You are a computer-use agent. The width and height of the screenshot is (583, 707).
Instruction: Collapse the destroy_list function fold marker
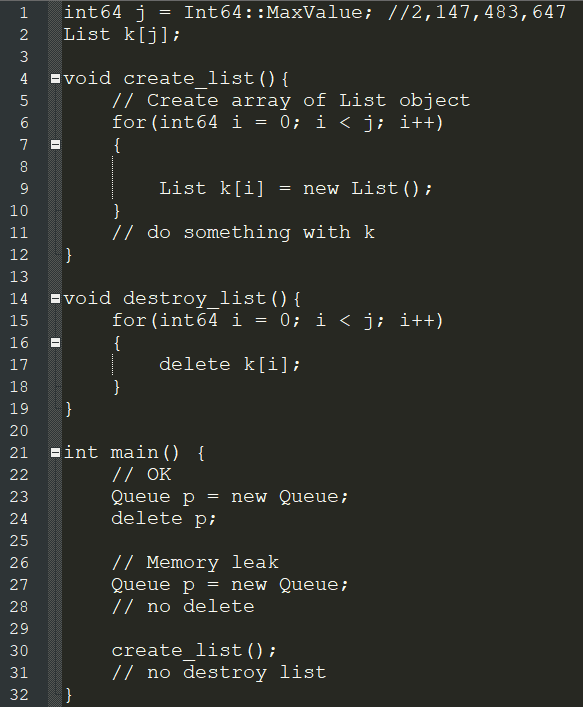pos(55,298)
